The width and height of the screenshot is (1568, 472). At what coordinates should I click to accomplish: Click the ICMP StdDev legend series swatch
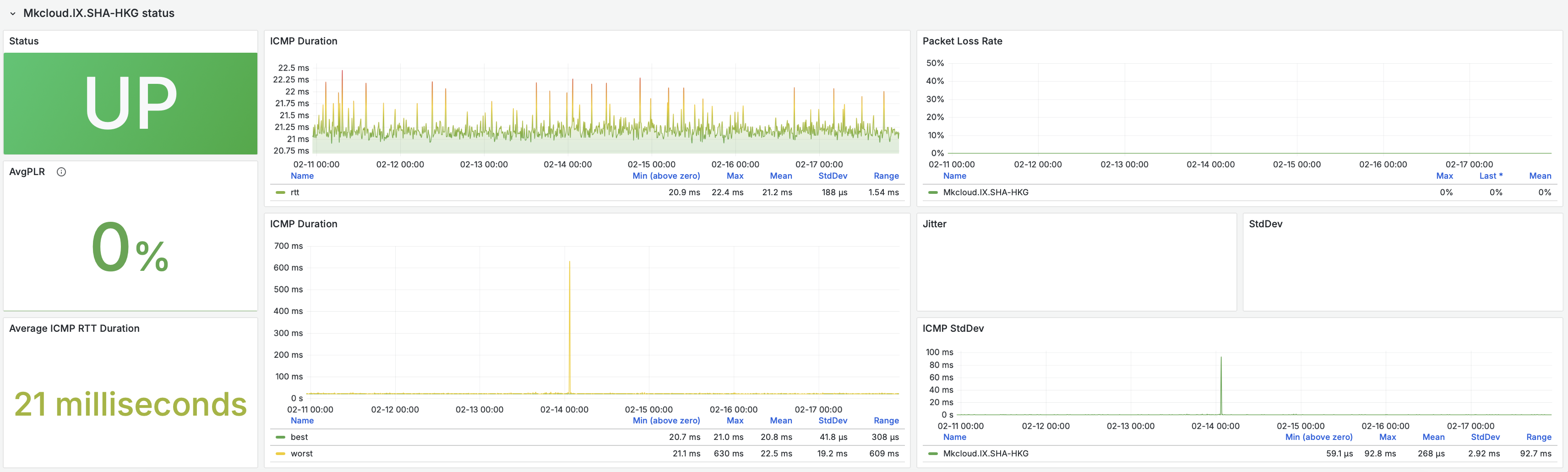932,454
